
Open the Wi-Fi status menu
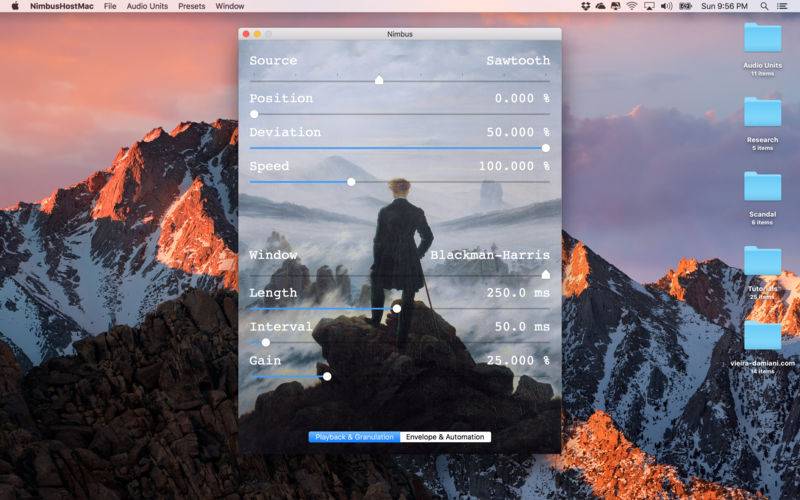click(x=632, y=6)
